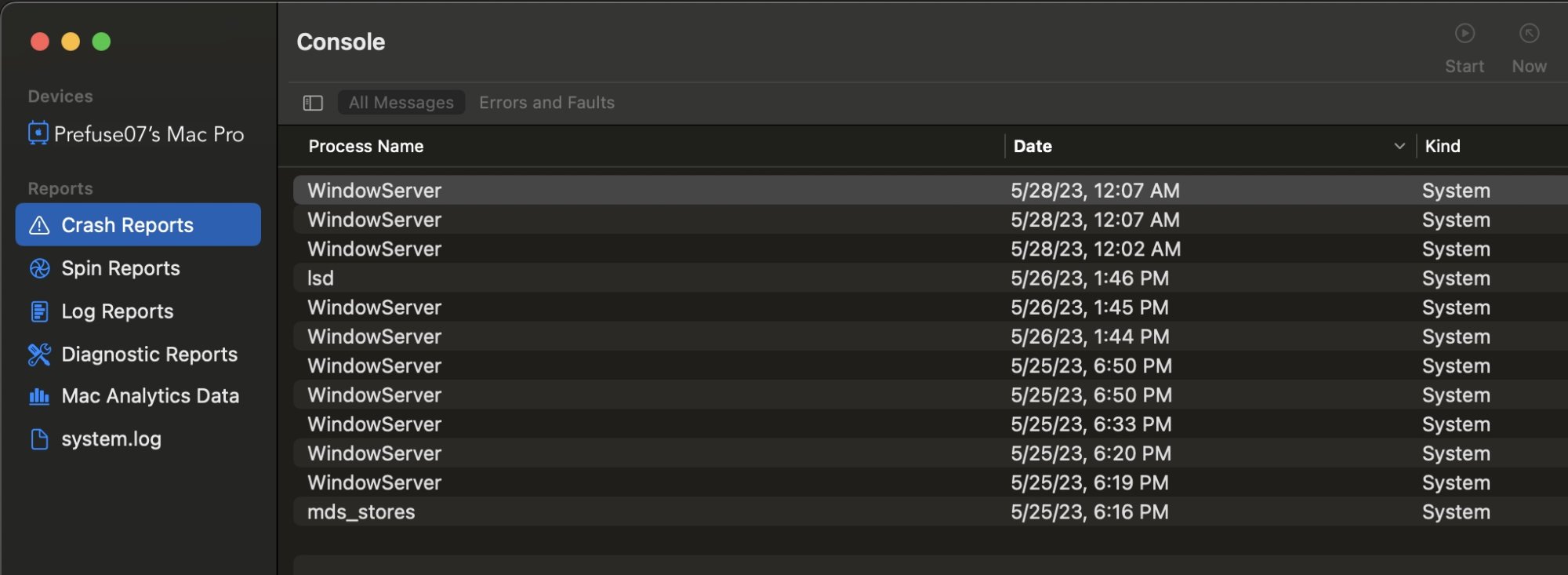Click the Start label in toolbar
The height and width of the screenshot is (575, 1568).
[1465, 67]
